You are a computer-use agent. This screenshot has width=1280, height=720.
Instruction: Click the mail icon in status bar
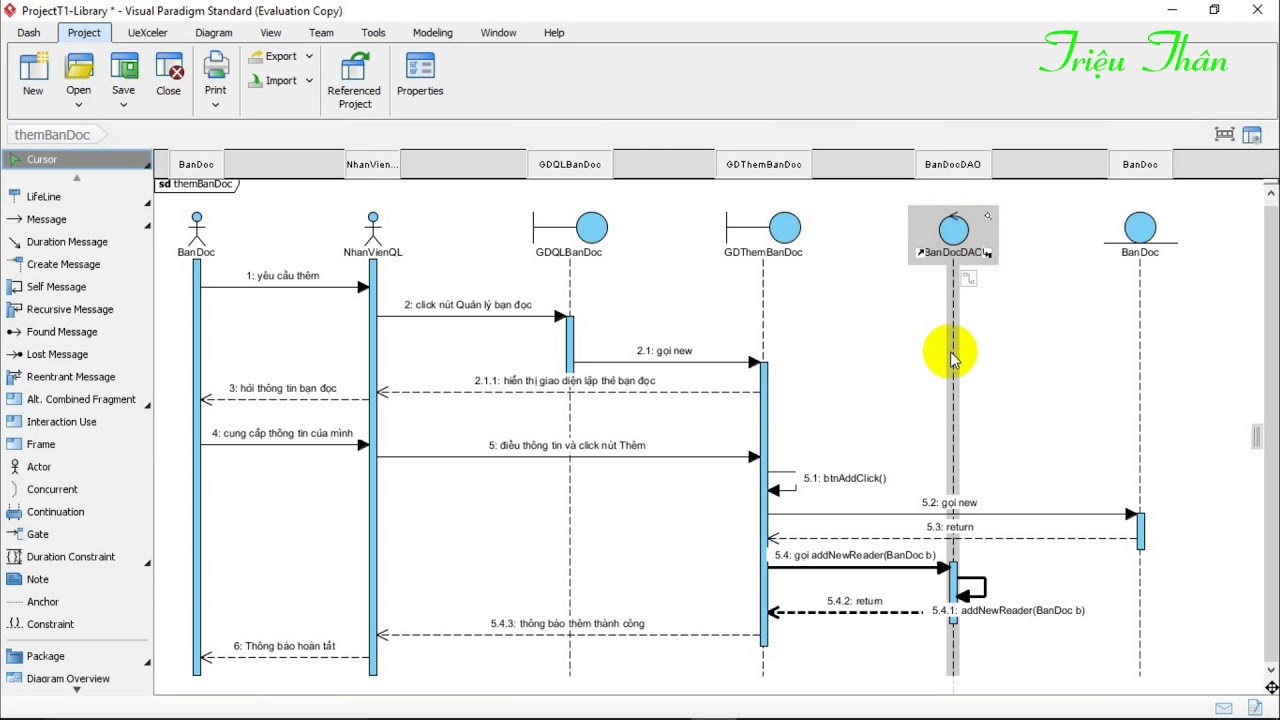1224,709
